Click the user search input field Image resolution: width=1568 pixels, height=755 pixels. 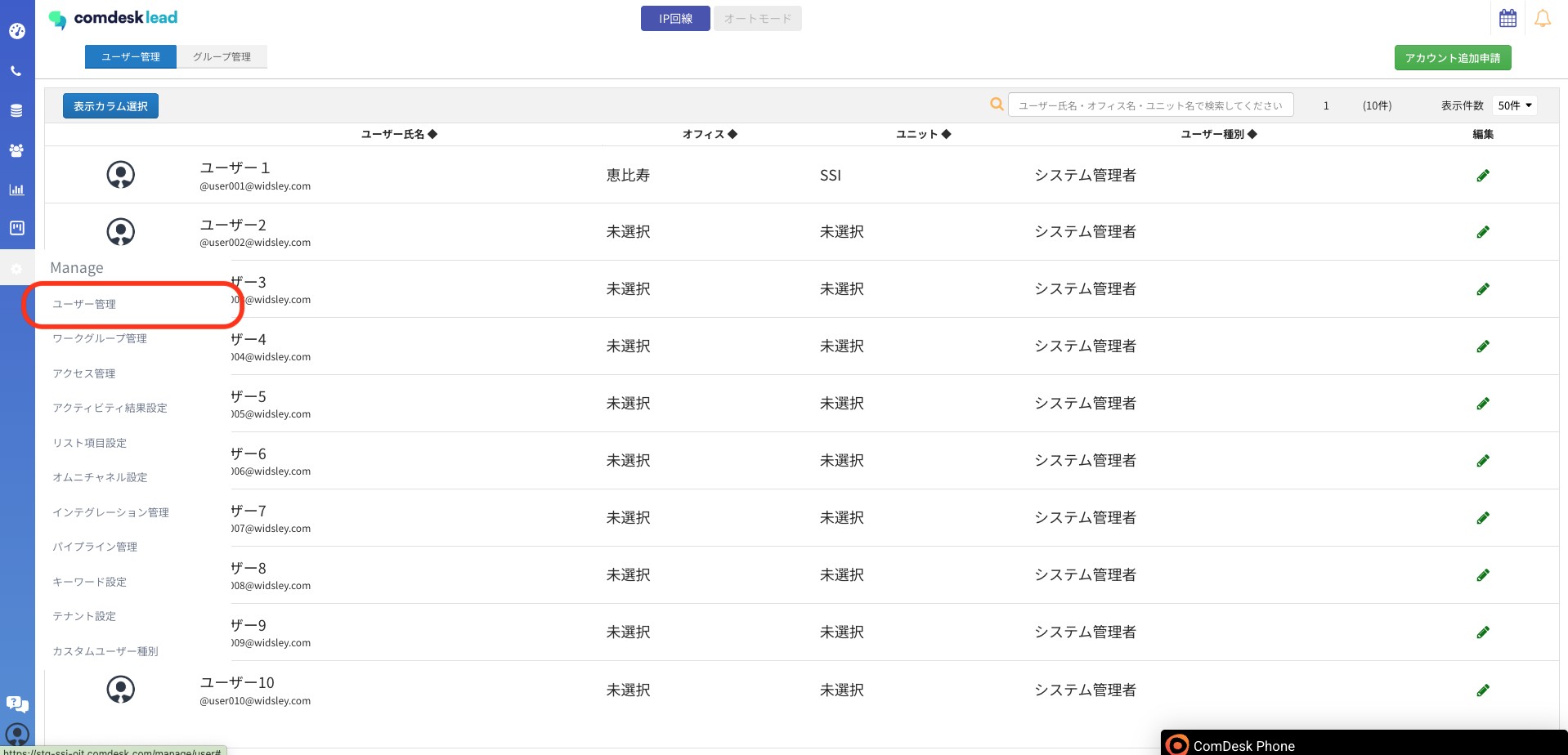point(1149,105)
